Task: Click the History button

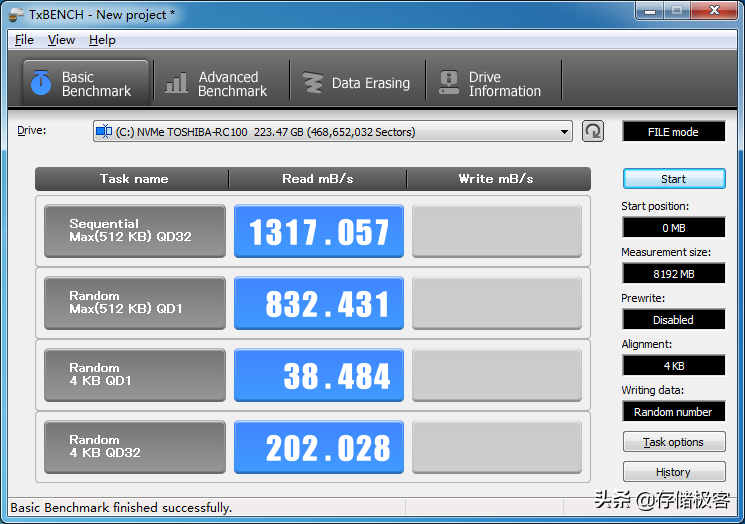Action: point(673,472)
